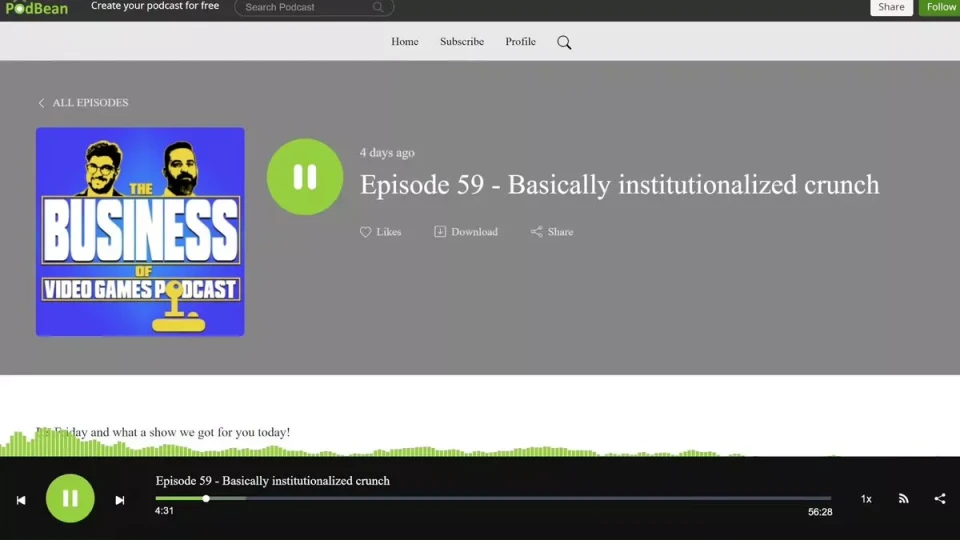Click the episode title in the player bar
Image resolution: width=960 pixels, height=540 pixels.
pyautogui.click(x=272, y=481)
